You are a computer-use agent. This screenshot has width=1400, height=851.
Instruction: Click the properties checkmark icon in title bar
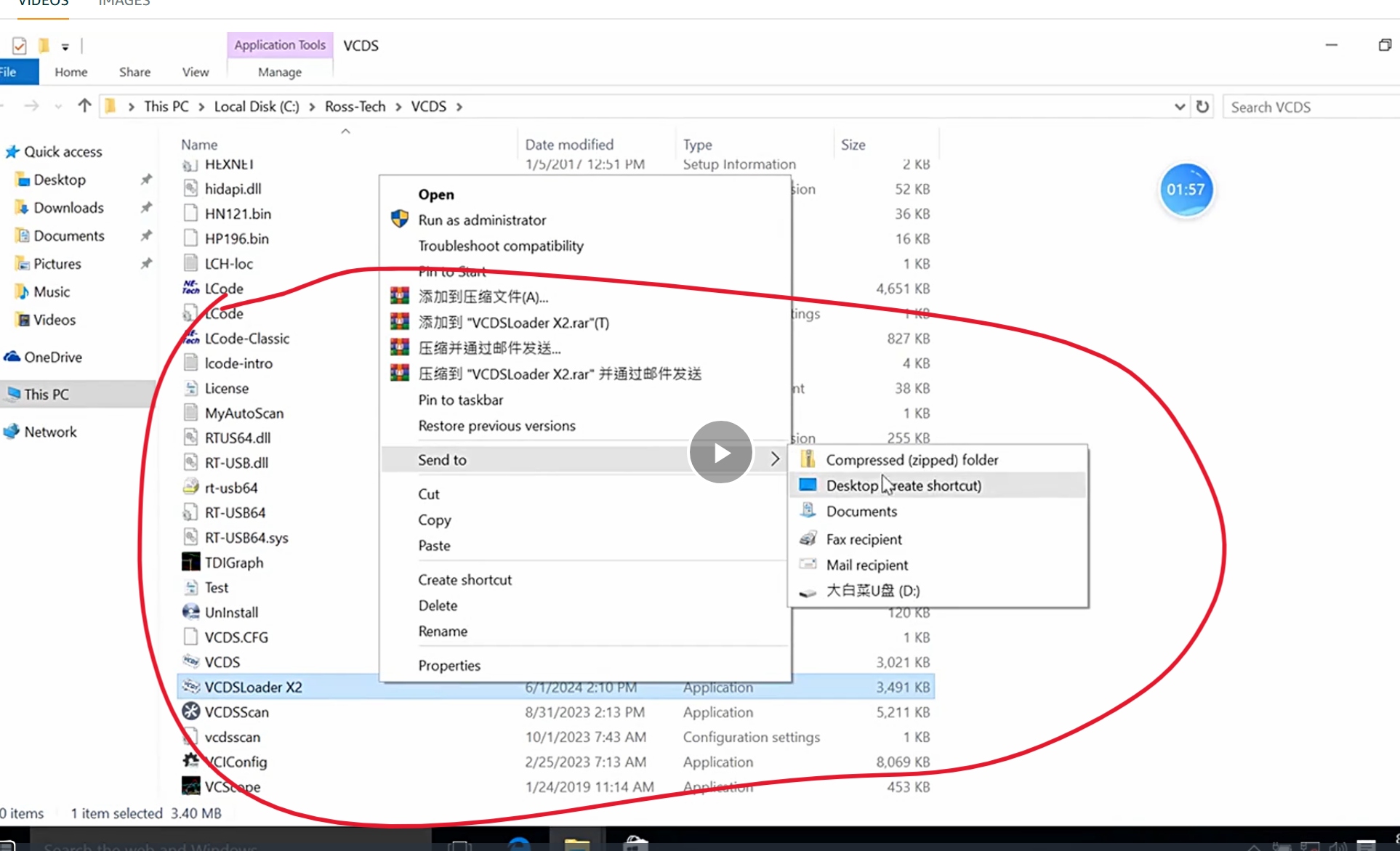20,46
